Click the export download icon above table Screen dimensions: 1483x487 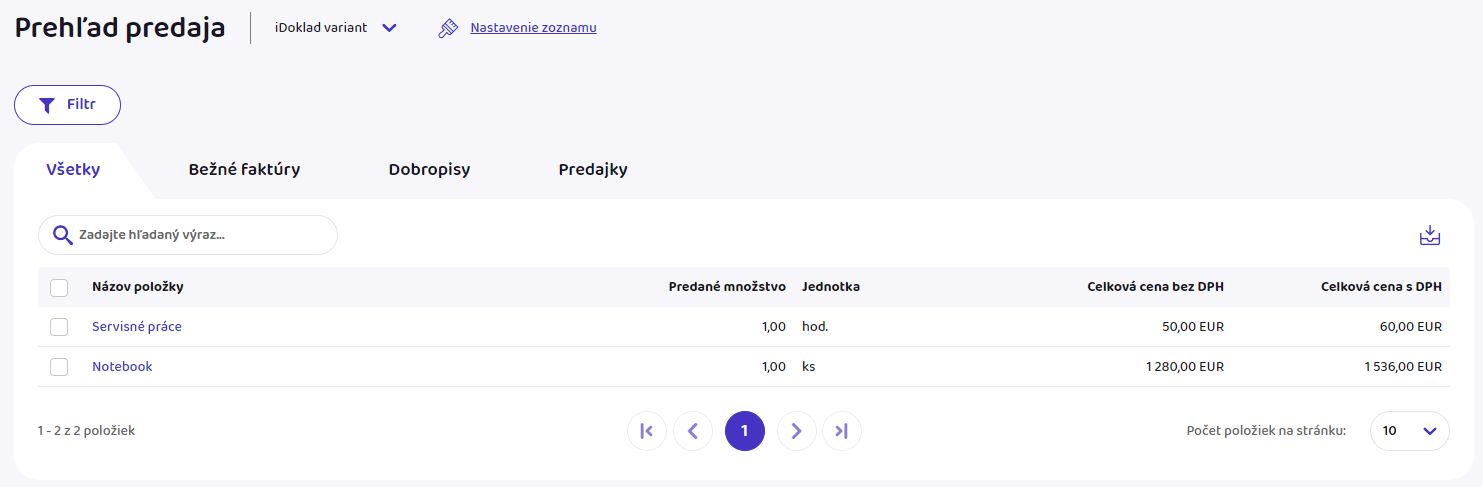coord(1430,236)
